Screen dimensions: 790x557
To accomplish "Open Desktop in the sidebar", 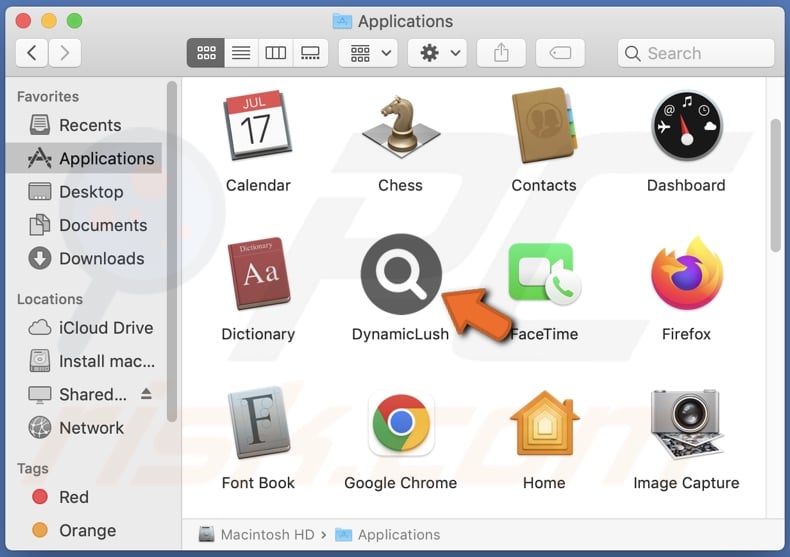I will 85,192.
